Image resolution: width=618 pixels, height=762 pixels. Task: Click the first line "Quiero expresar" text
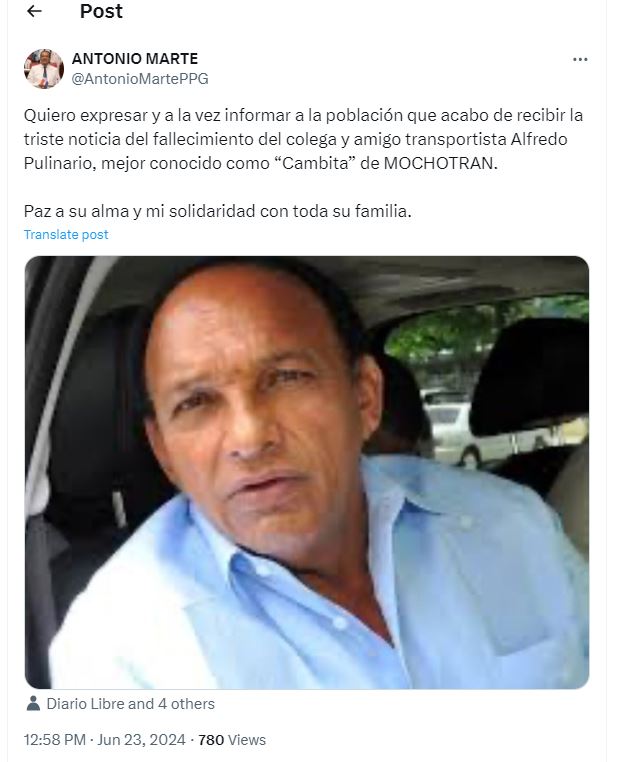(304, 116)
